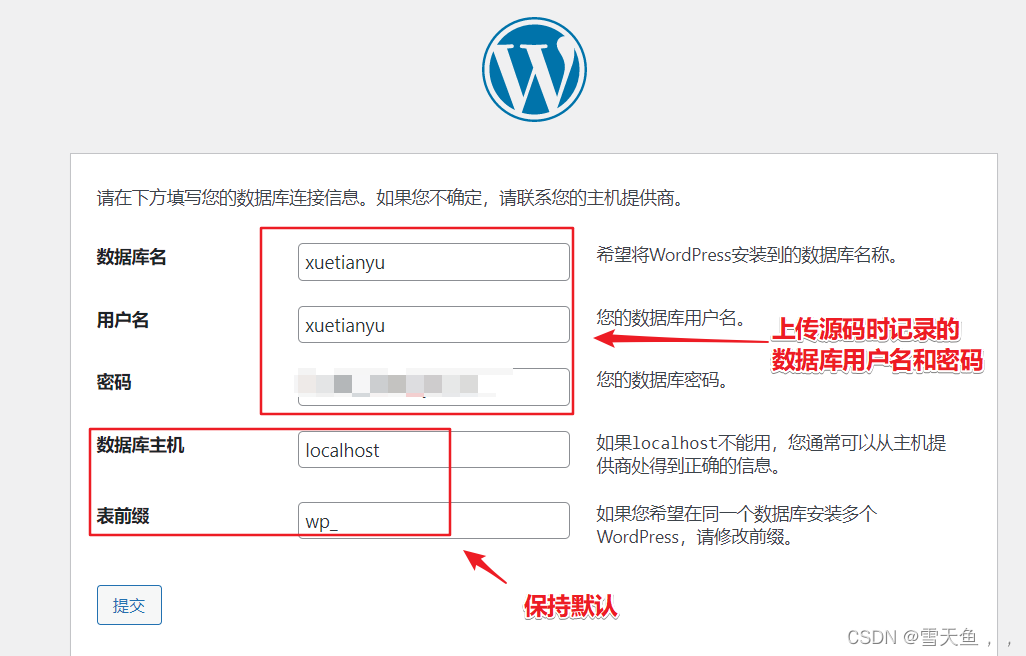Click the table prefix help text 请修改前缀

pos(736,525)
